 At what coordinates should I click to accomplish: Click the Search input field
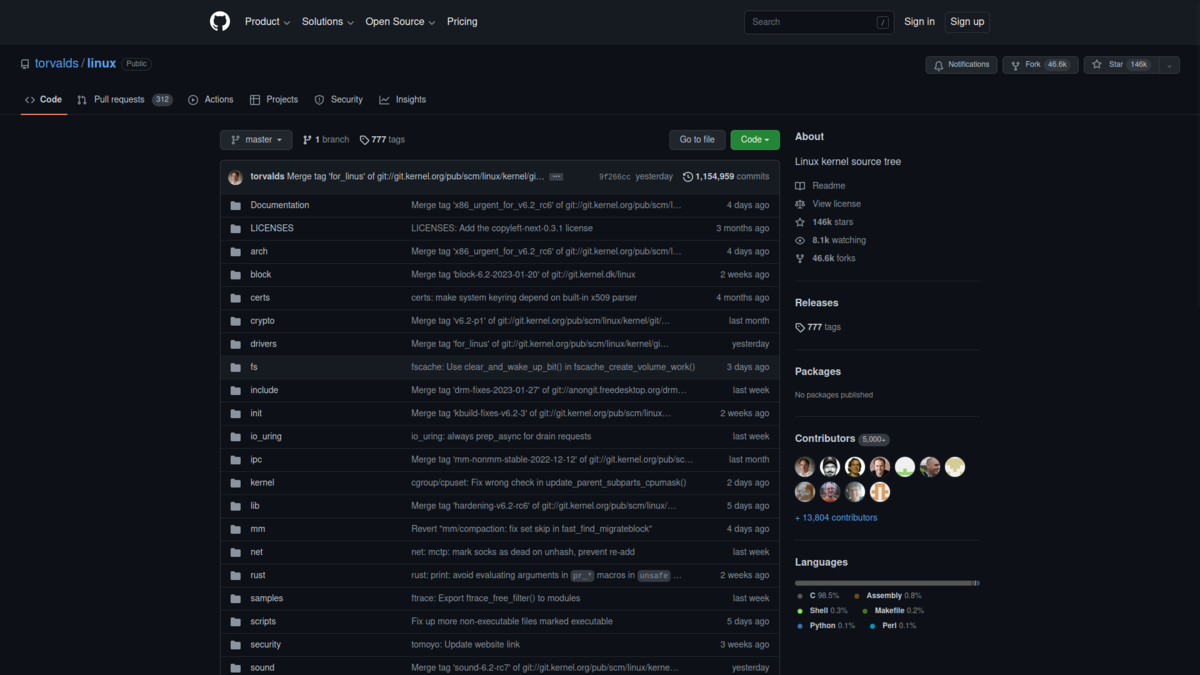(x=818, y=21)
